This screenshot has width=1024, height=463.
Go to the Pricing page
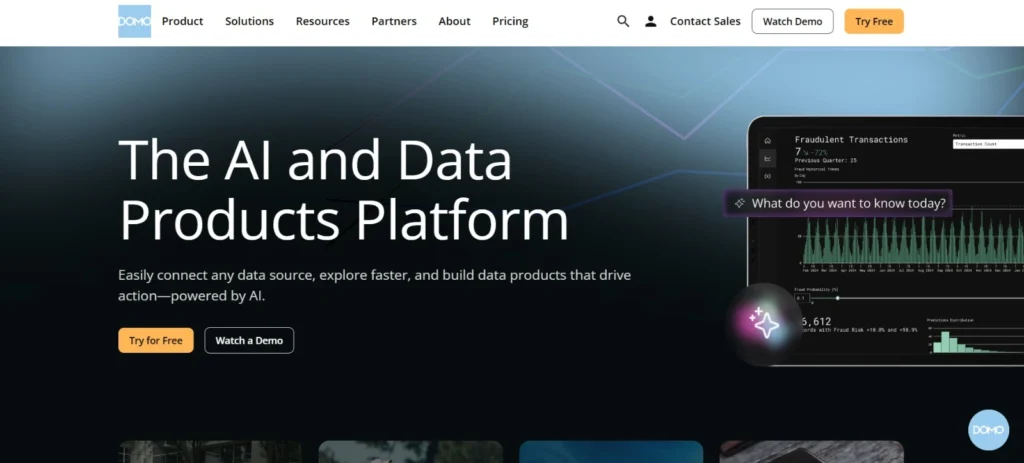pos(510,21)
